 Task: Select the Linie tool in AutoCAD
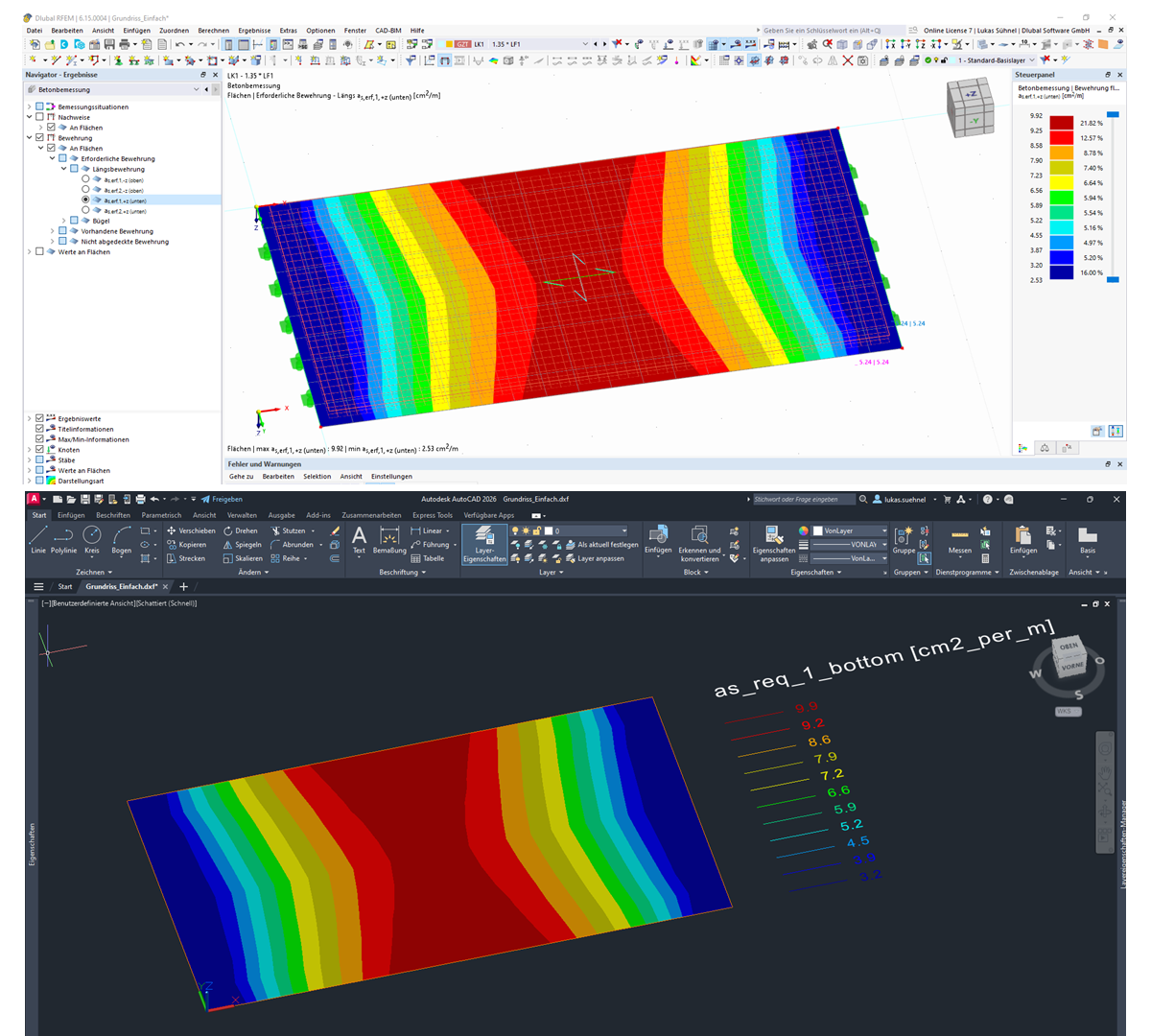point(38,539)
